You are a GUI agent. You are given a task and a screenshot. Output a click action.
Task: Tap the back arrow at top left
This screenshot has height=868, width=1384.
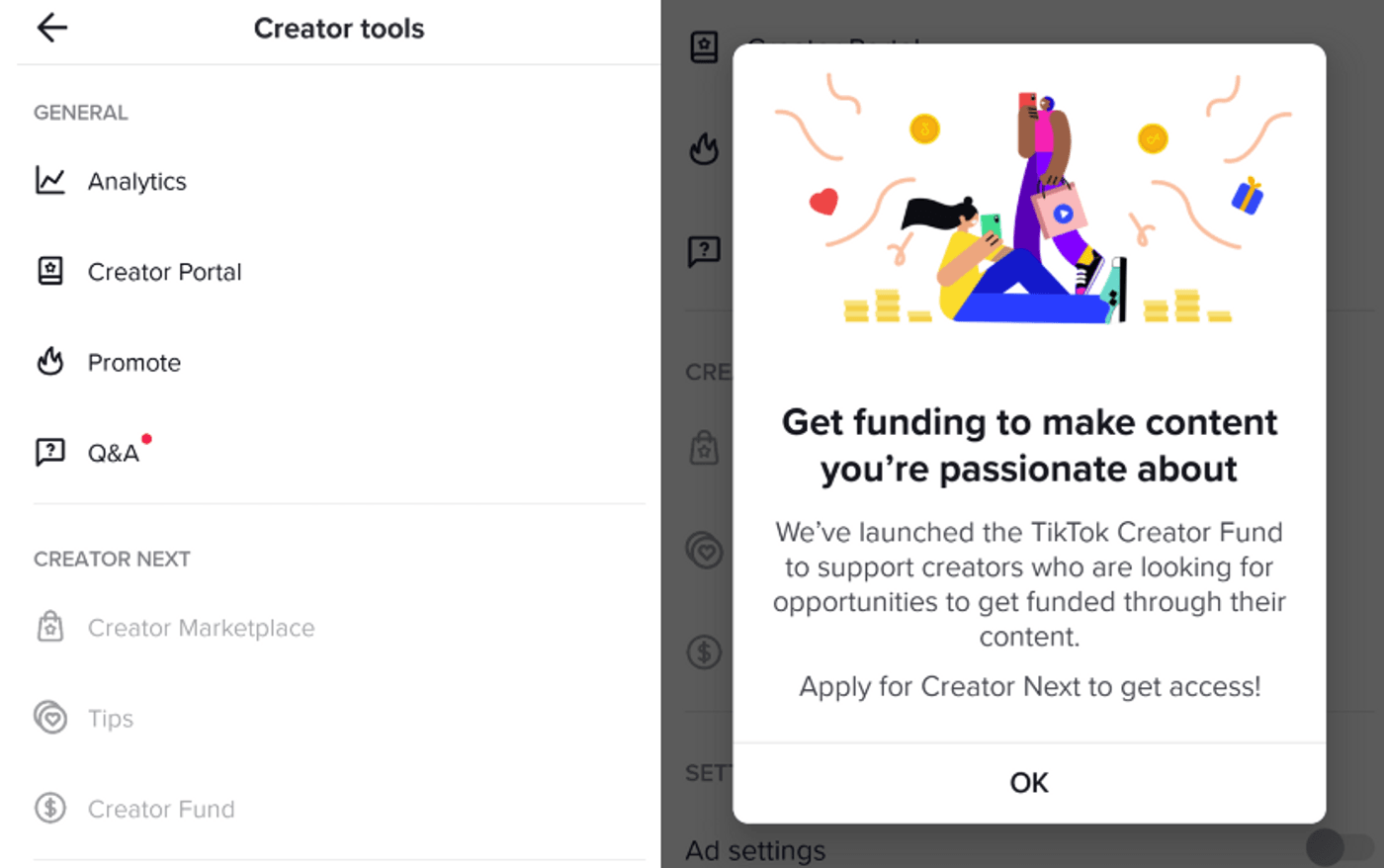[51, 28]
